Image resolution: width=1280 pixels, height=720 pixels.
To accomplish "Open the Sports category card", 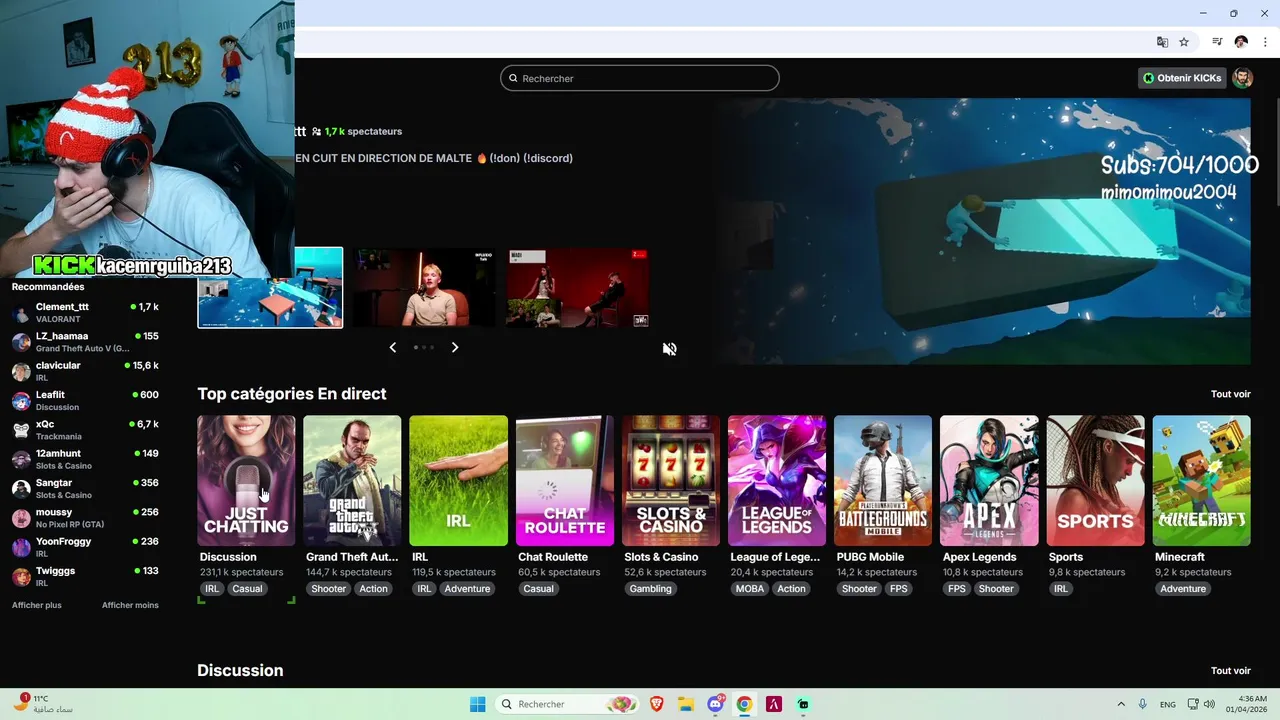I will (x=1095, y=481).
